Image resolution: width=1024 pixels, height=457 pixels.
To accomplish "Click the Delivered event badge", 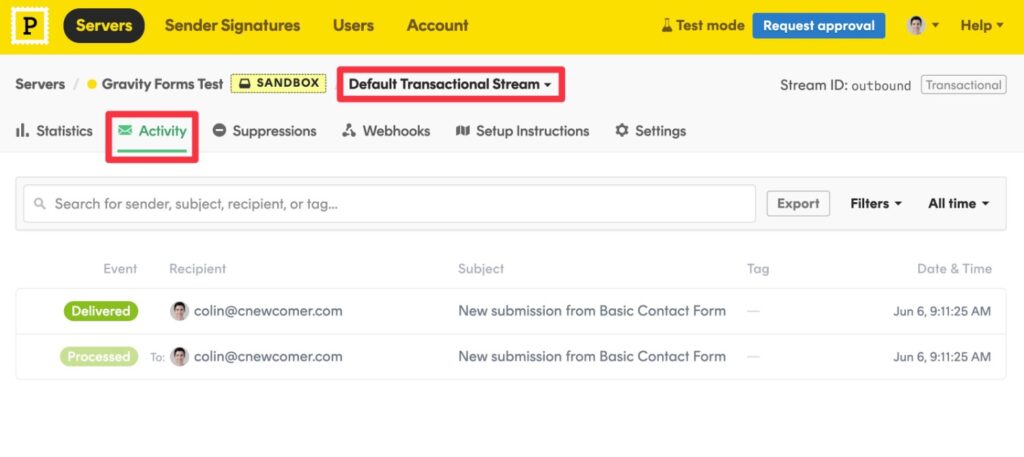I will (x=101, y=311).
